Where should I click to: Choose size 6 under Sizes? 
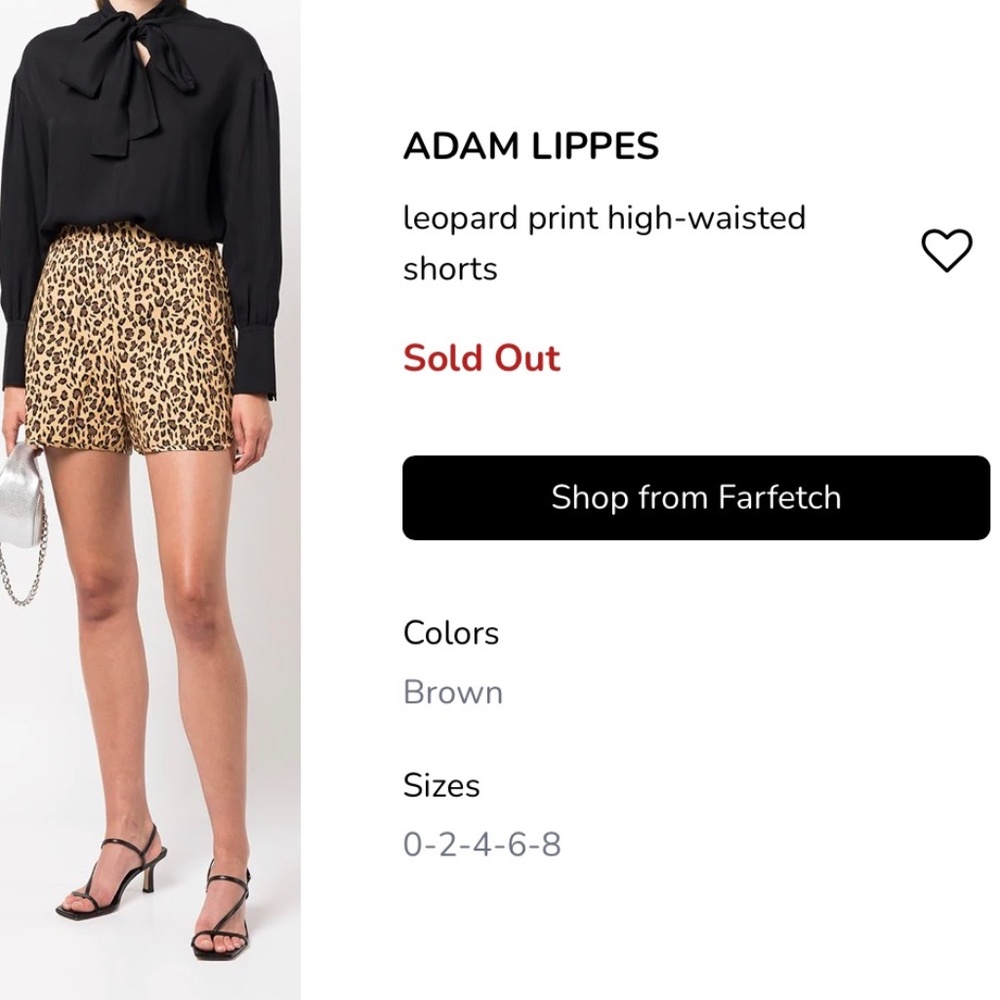point(518,844)
